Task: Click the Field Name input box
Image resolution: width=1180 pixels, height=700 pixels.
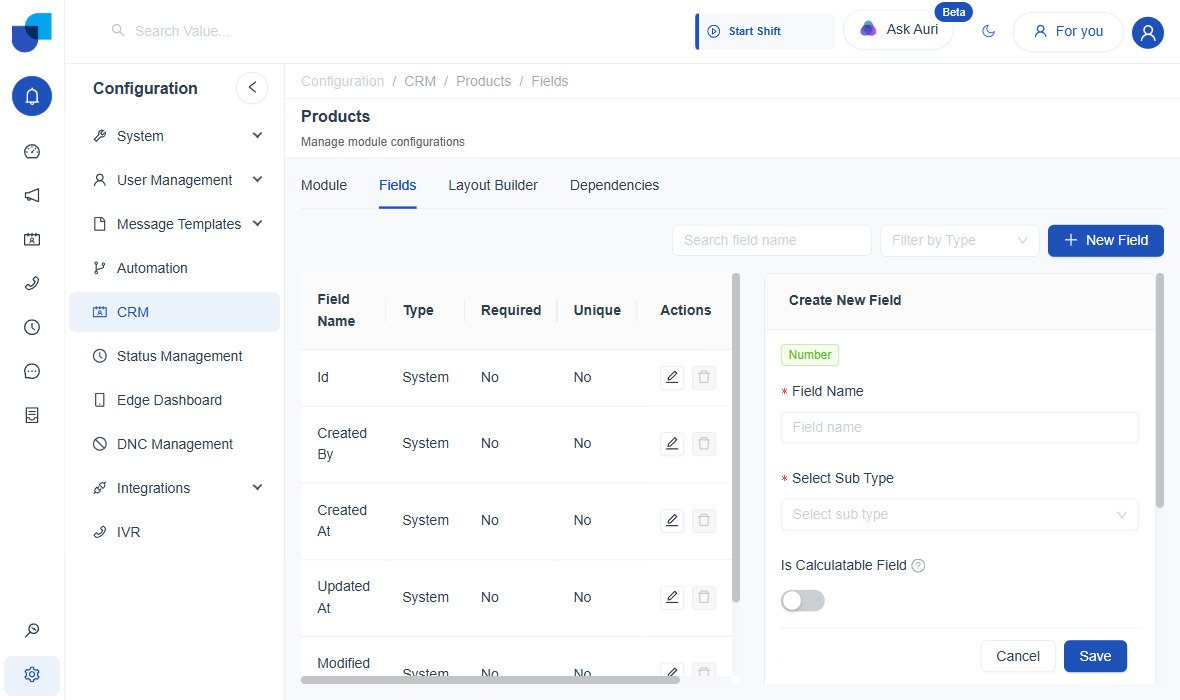Action: pyautogui.click(x=960, y=428)
